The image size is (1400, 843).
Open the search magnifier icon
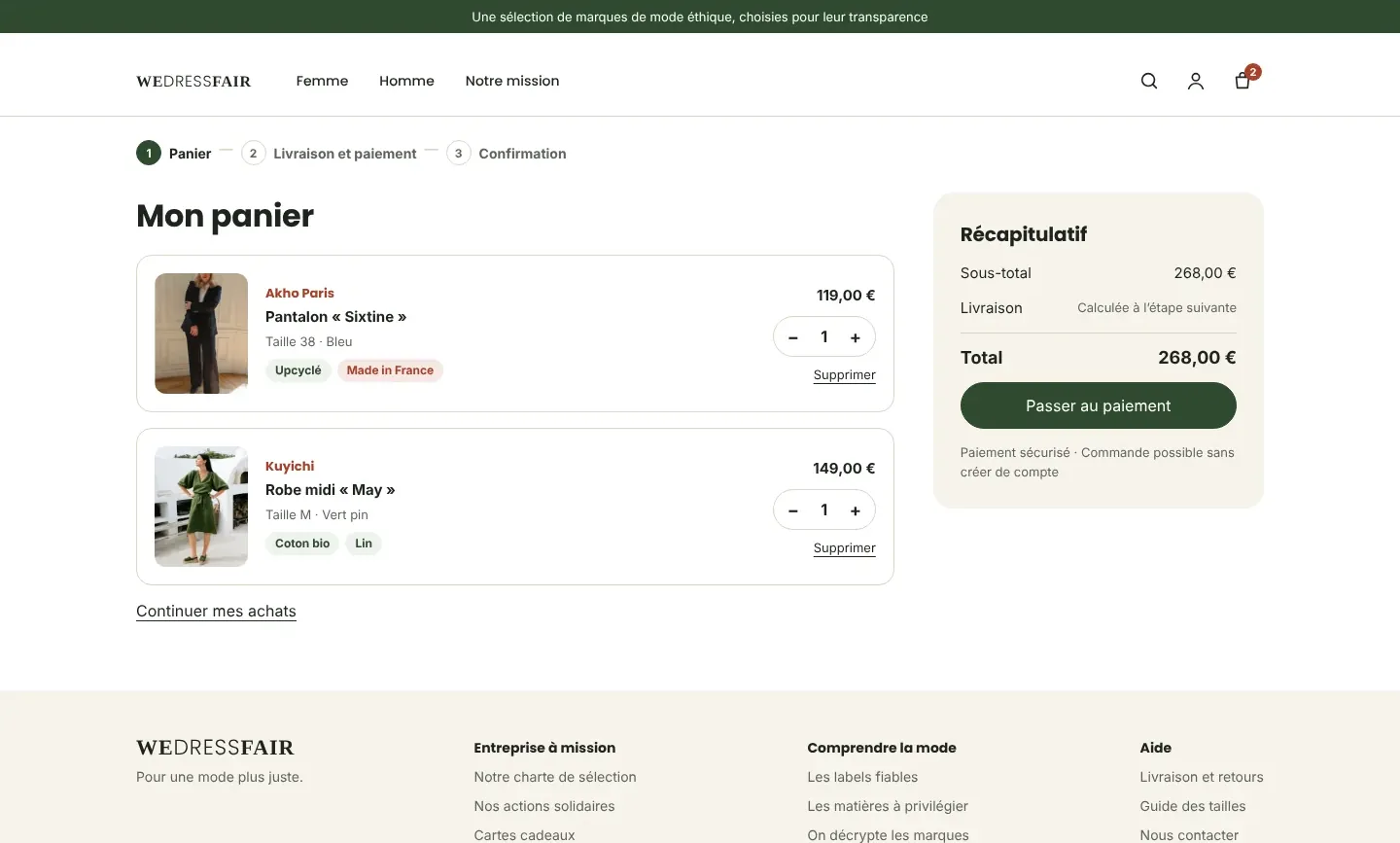[x=1149, y=81]
